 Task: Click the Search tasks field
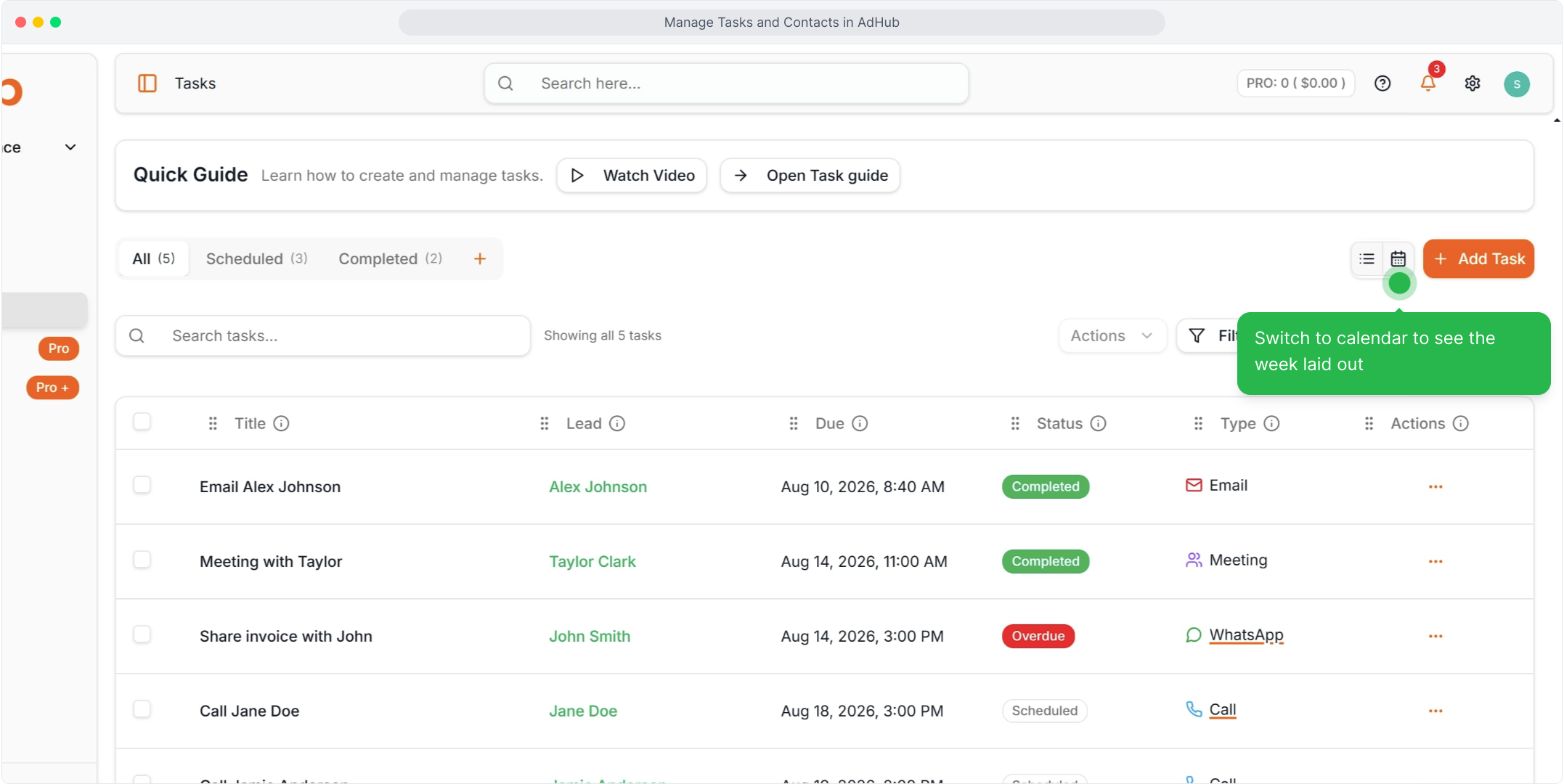[x=323, y=335]
